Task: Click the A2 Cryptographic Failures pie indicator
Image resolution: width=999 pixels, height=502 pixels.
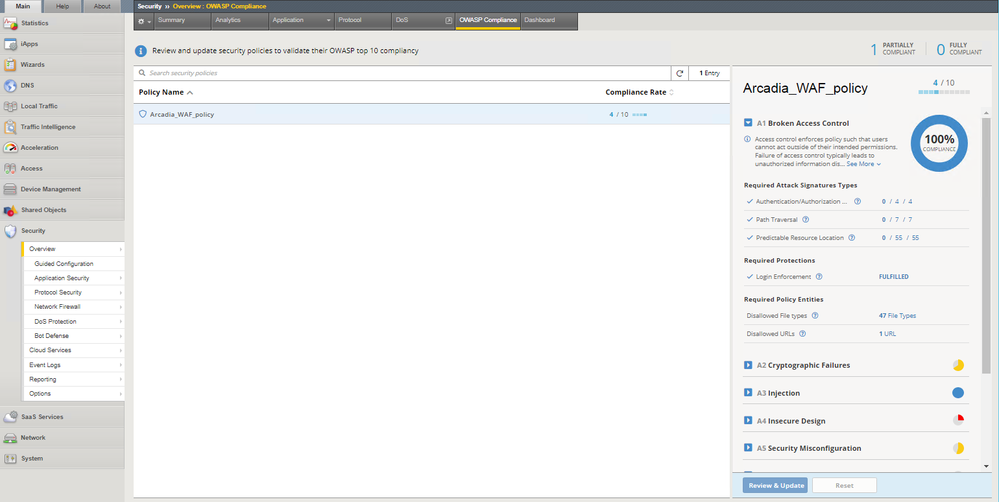Action: (958, 365)
